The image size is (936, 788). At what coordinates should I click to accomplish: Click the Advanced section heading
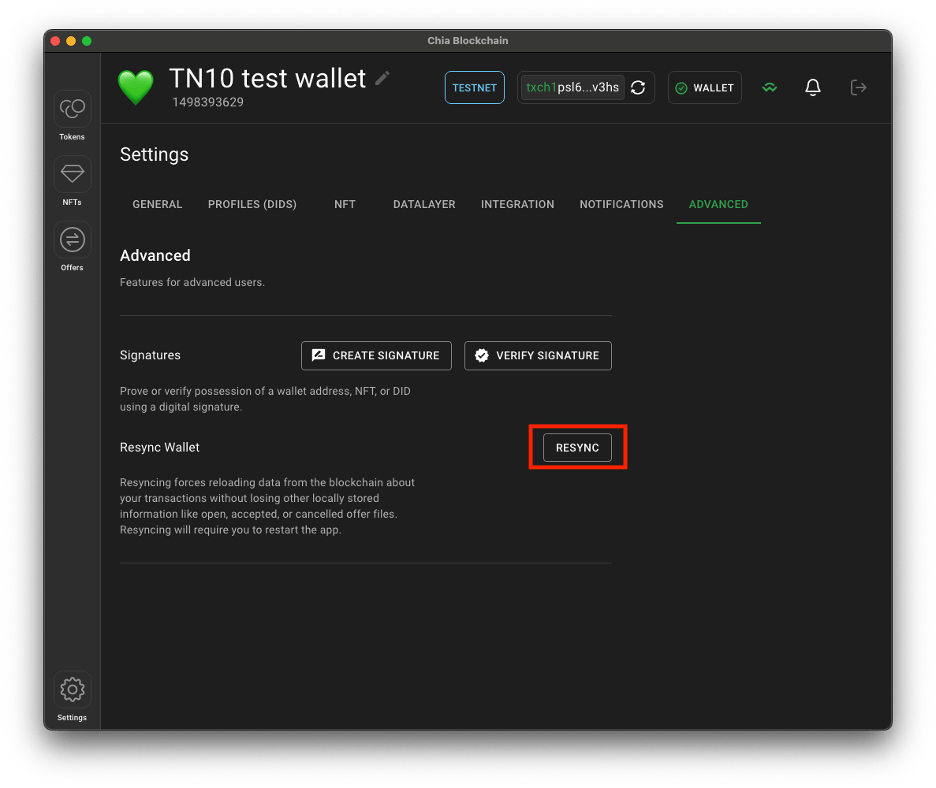click(155, 256)
